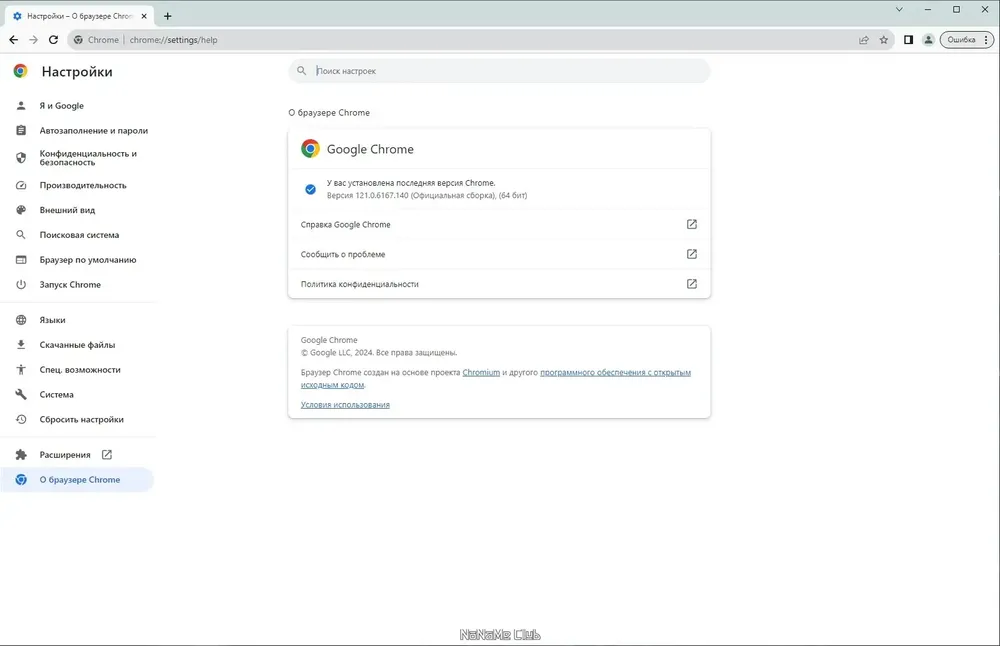Image resolution: width=1000 pixels, height=646 pixels.
Task: Click external-link icon for Сообщить о проблеме
Action: (691, 254)
